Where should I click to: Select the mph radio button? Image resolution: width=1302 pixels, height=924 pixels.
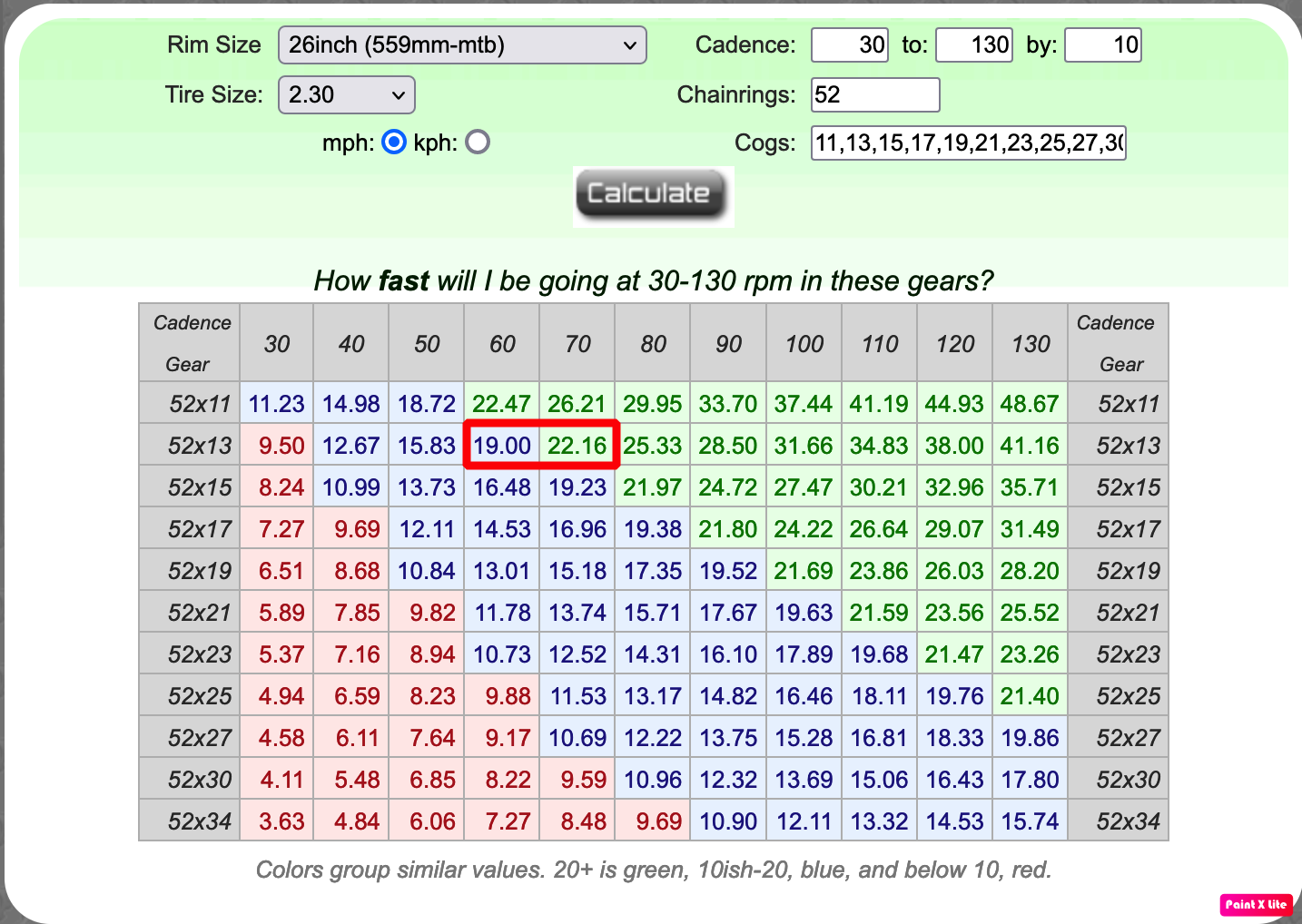click(393, 142)
